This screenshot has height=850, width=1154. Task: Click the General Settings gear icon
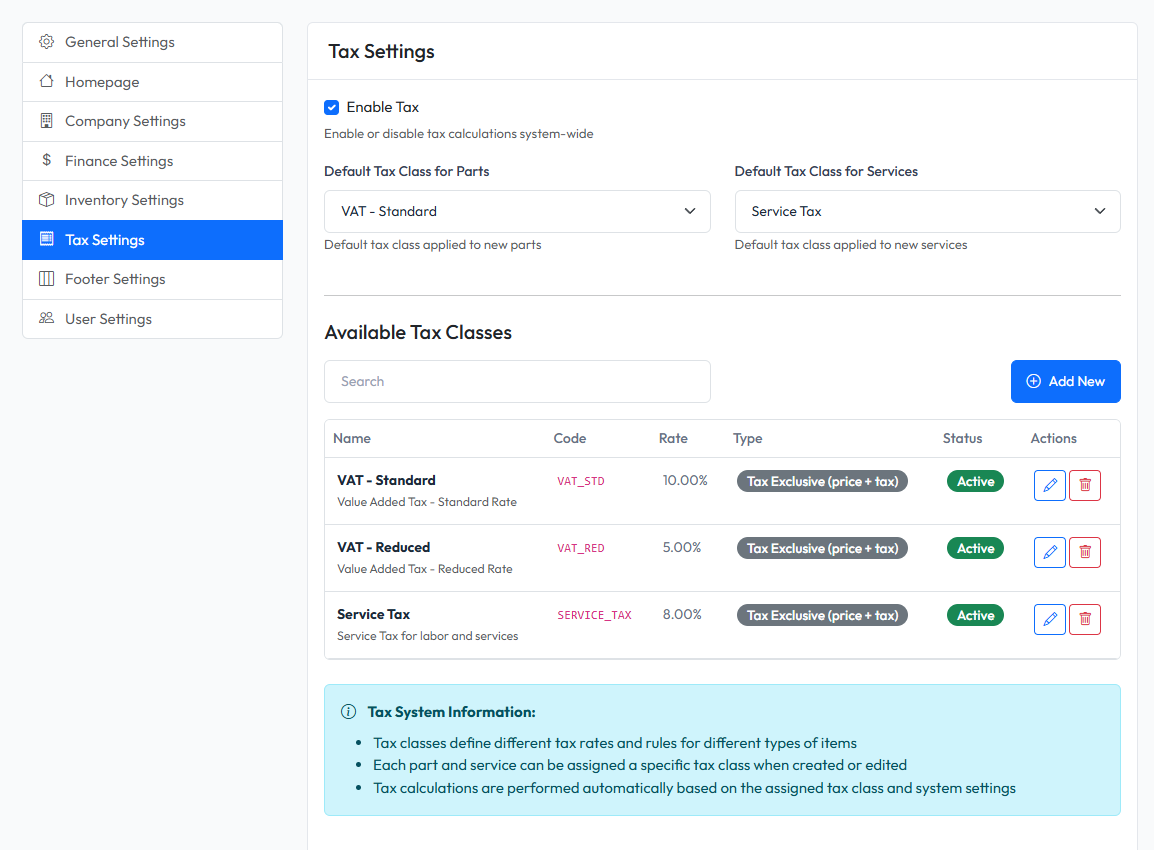tap(45, 42)
